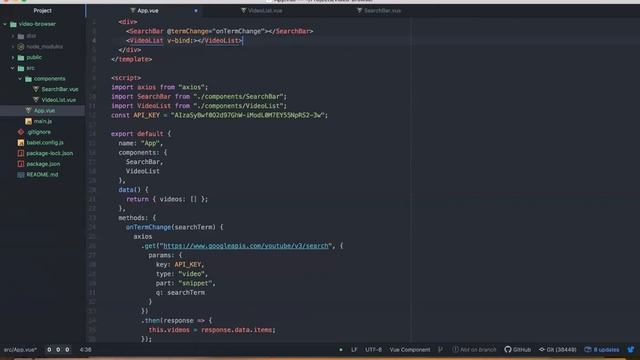640x360 pixels.
Task: Click the dist folder icon
Action: click(x=21, y=36)
